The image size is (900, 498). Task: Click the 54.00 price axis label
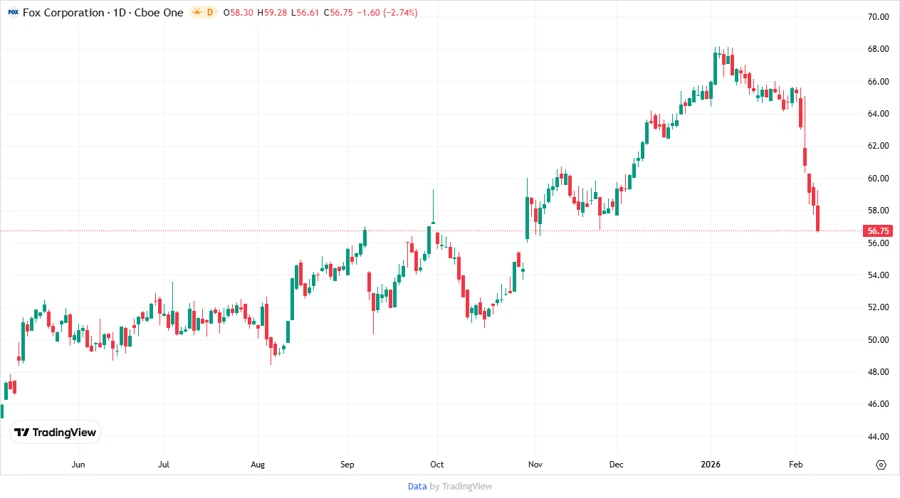tap(878, 275)
